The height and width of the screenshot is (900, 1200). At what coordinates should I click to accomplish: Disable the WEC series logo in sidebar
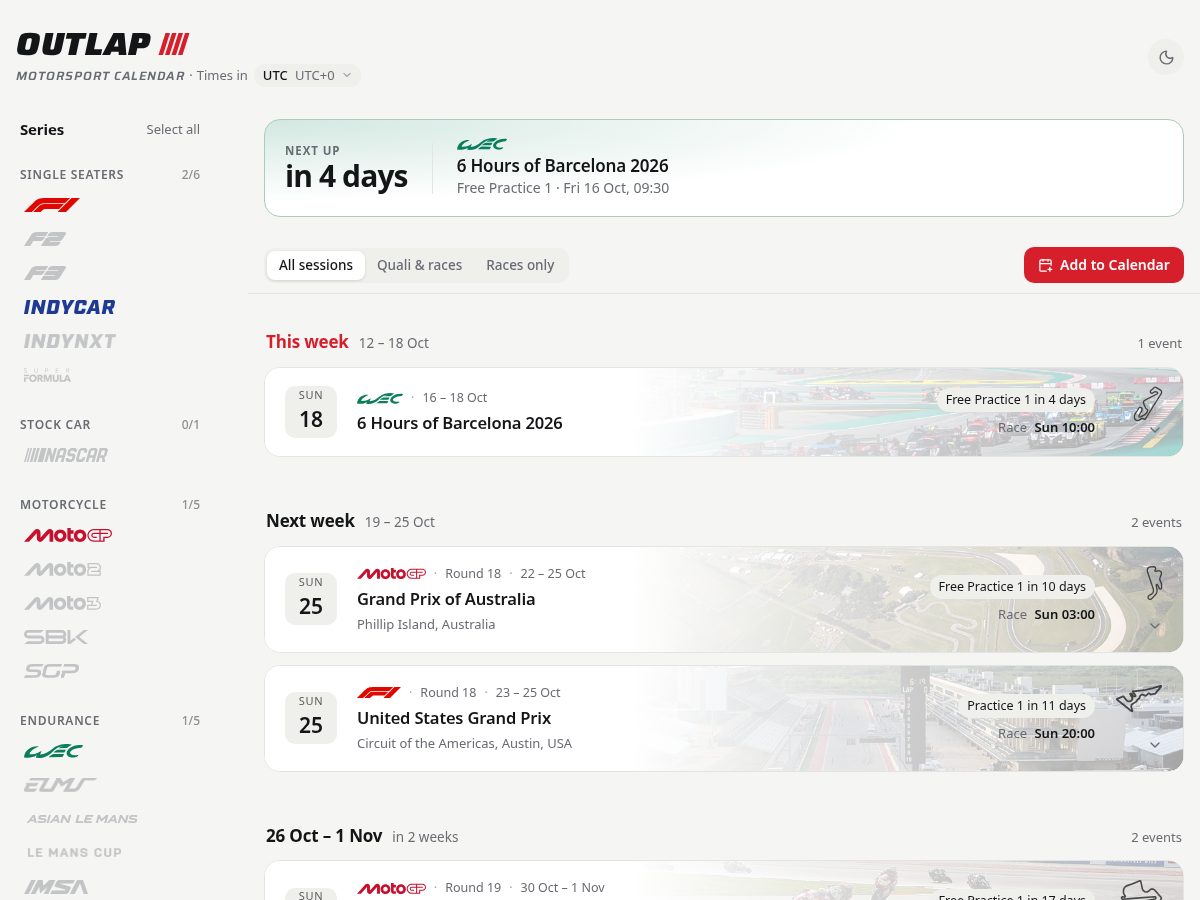(54, 751)
